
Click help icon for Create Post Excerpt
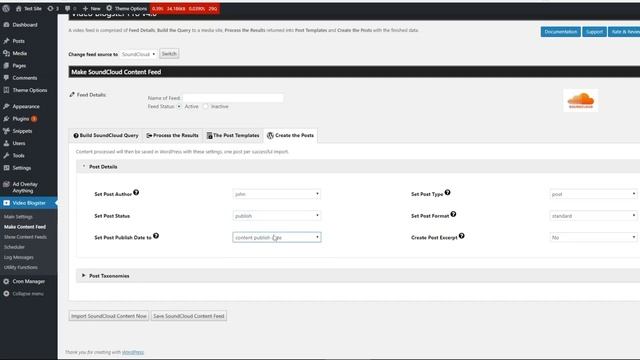click(461, 236)
